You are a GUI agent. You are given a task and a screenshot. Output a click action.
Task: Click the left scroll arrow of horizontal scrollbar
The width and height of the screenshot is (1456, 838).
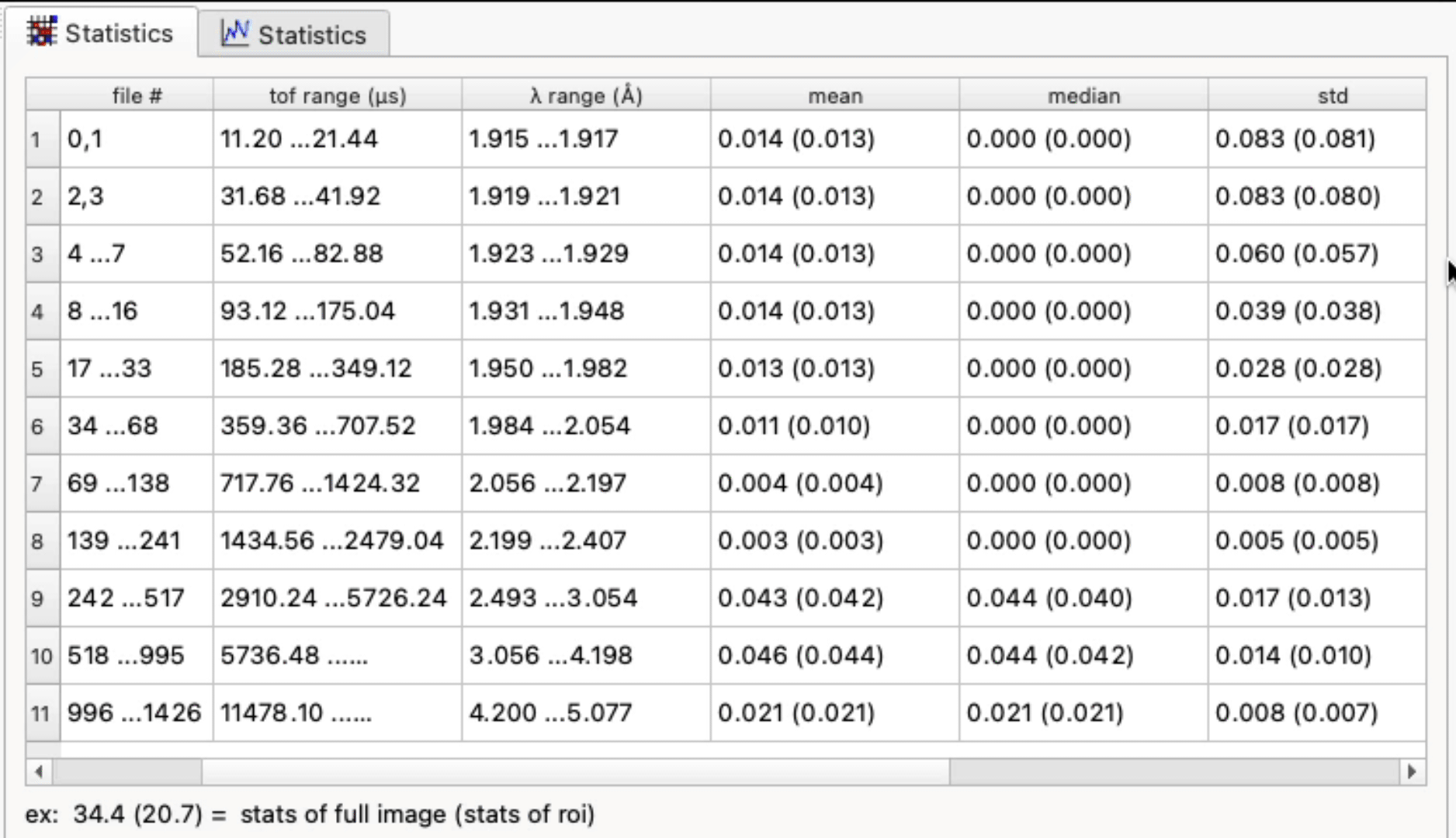point(39,771)
